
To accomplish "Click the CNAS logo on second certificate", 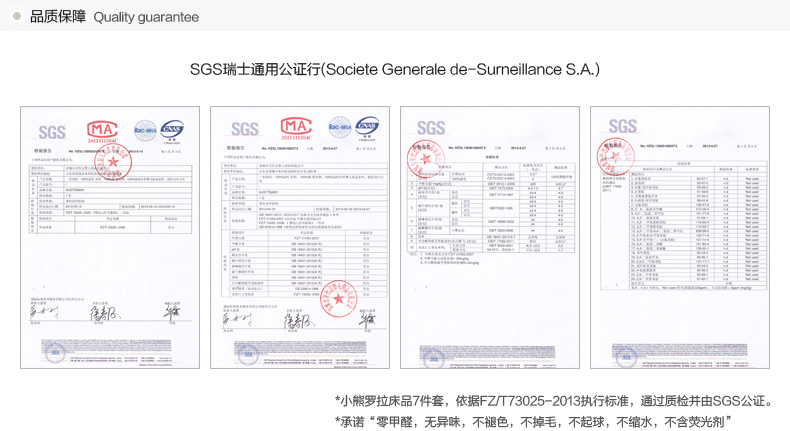I will point(367,127).
